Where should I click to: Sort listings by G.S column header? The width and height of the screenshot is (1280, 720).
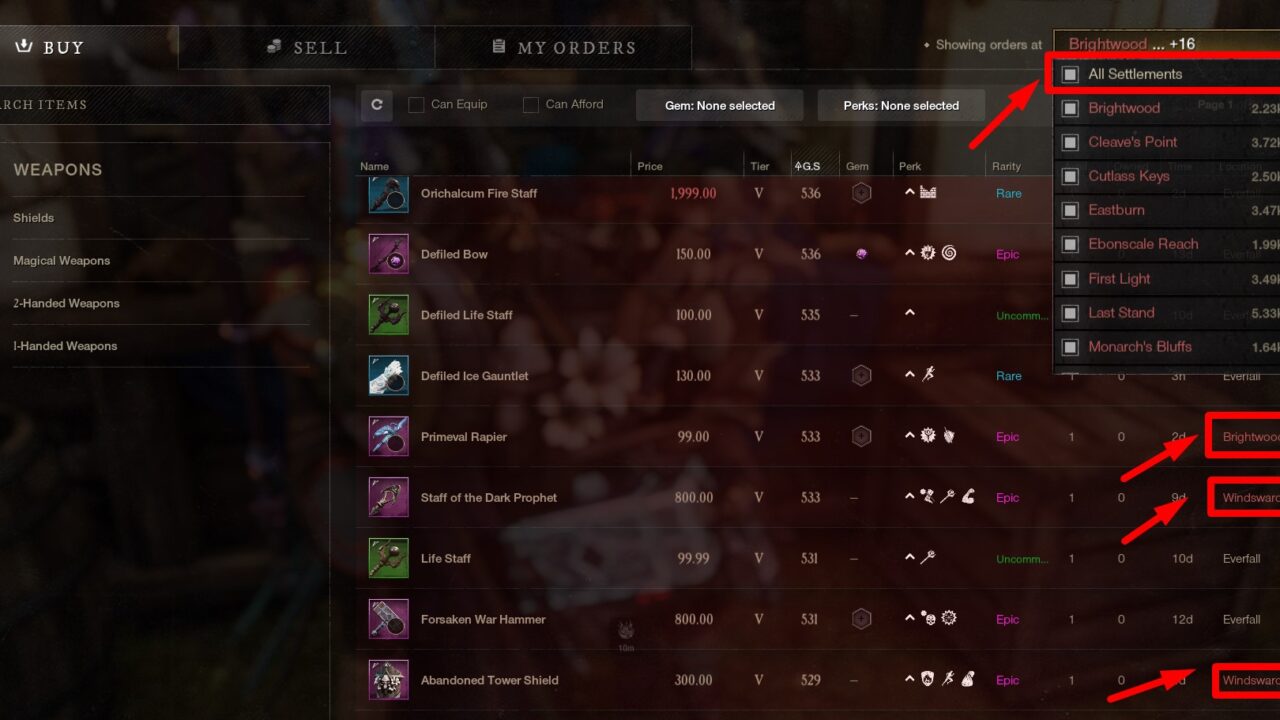[x=808, y=166]
